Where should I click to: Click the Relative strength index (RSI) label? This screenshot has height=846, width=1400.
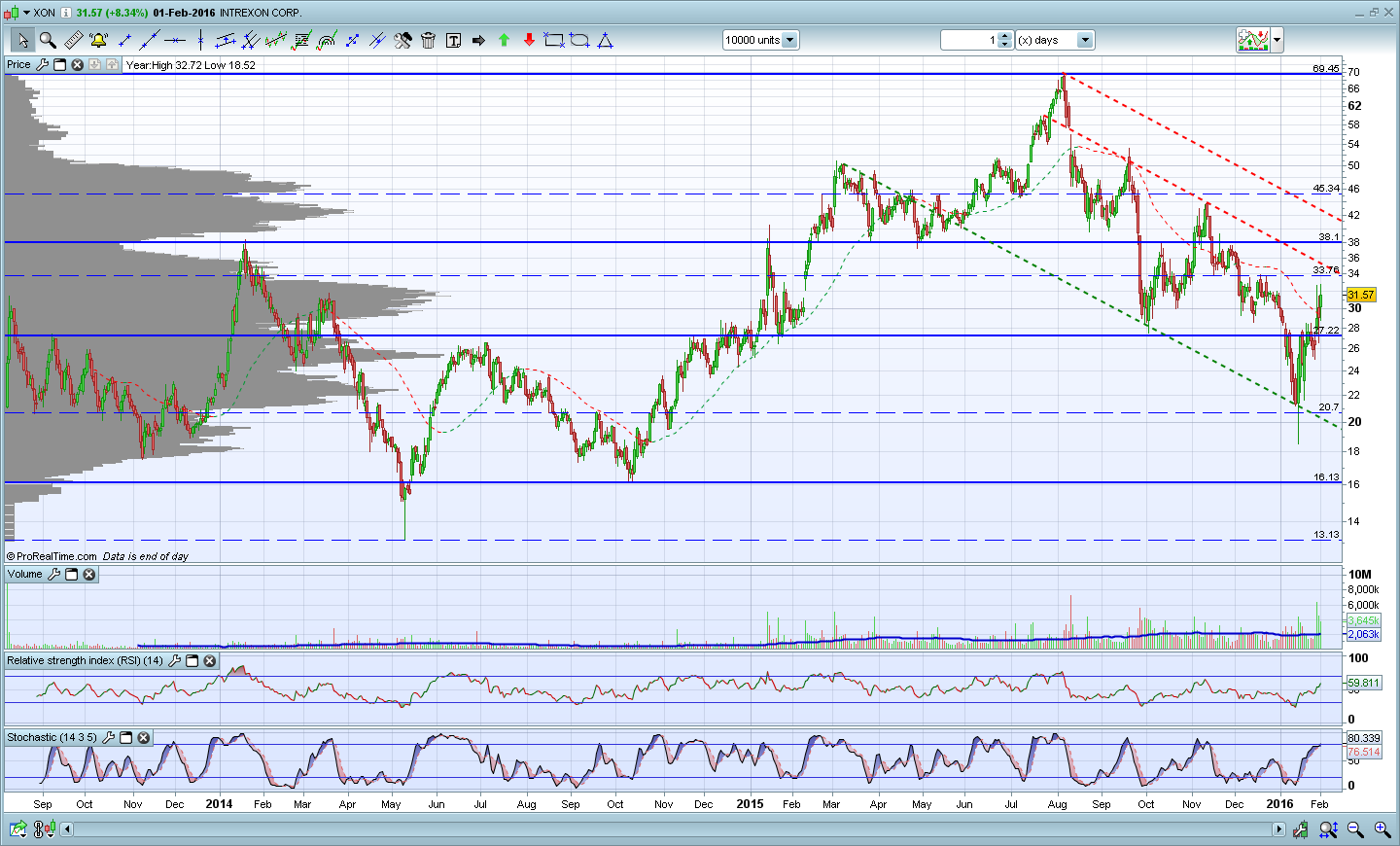(x=86, y=661)
